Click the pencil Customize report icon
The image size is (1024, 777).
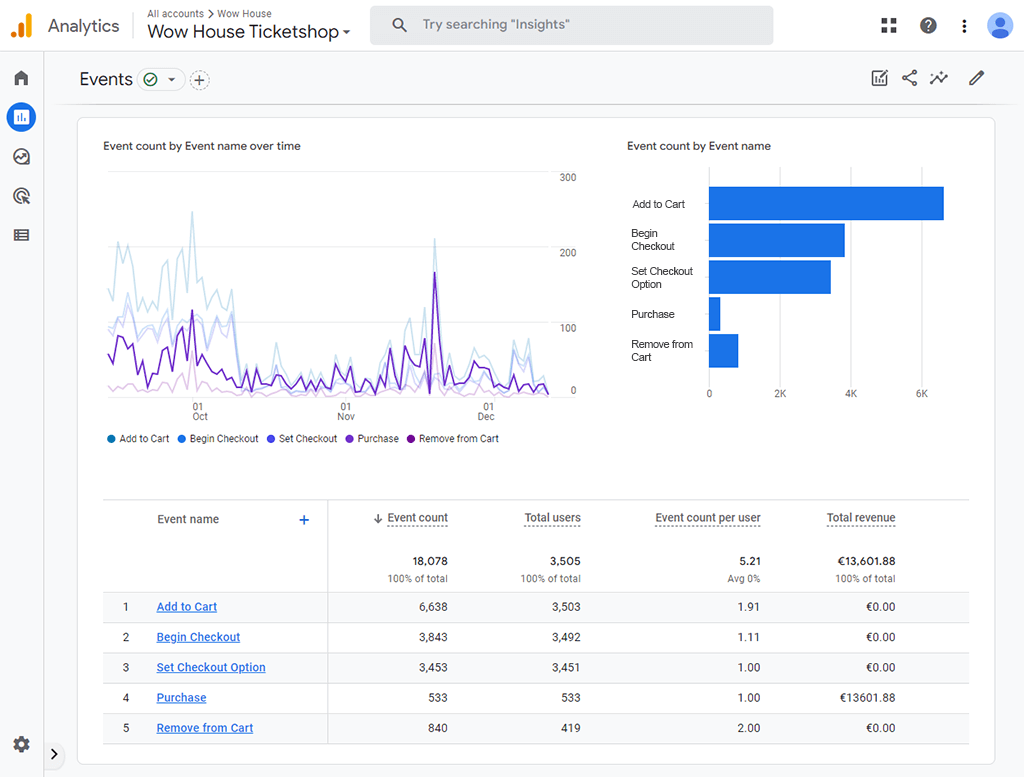pyautogui.click(x=976, y=78)
